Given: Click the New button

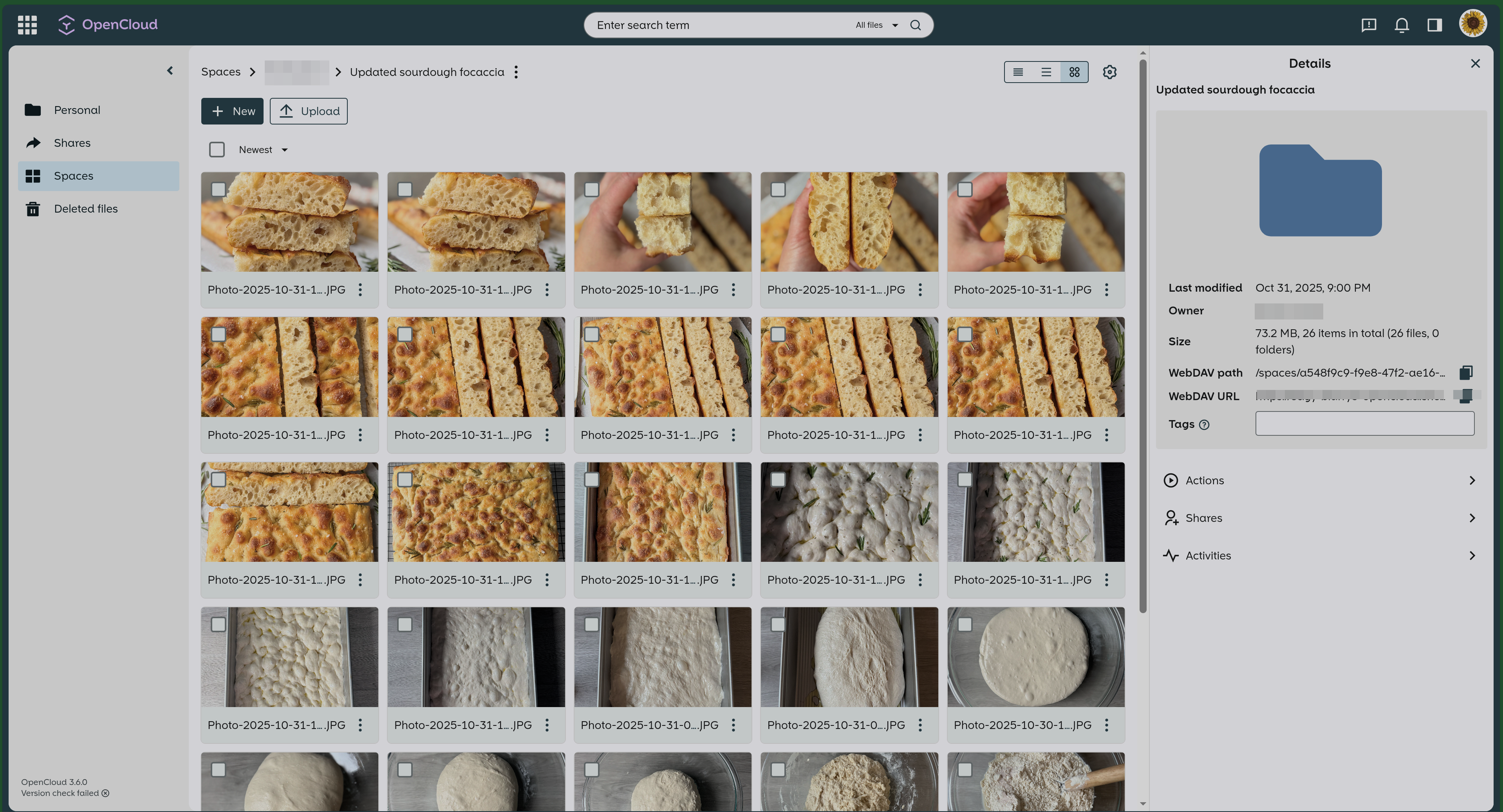Looking at the screenshot, I should [x=231, y=111].
